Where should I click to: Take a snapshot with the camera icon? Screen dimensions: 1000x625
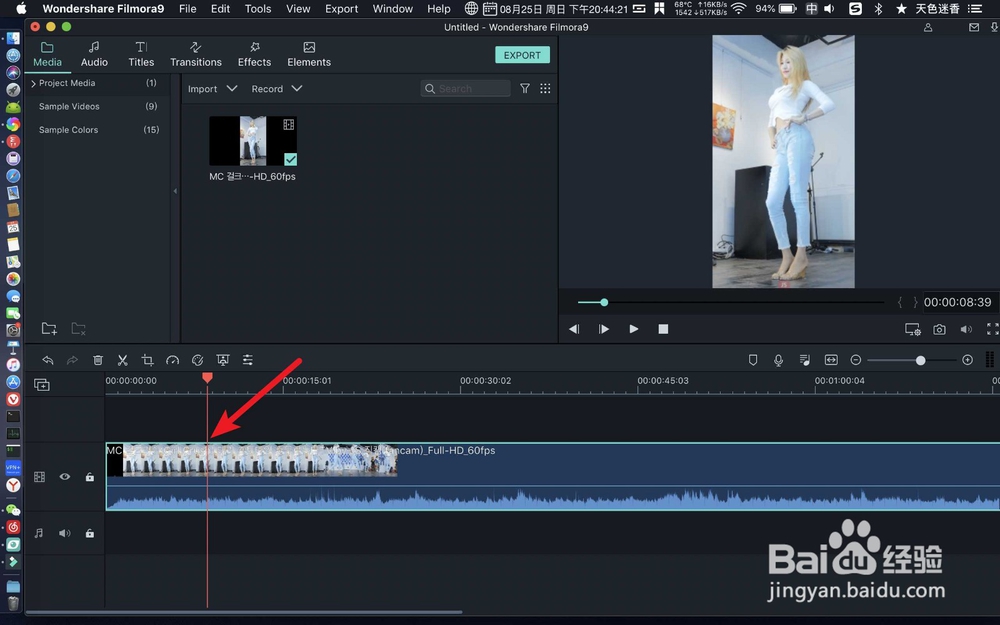(x=939, y=329)
